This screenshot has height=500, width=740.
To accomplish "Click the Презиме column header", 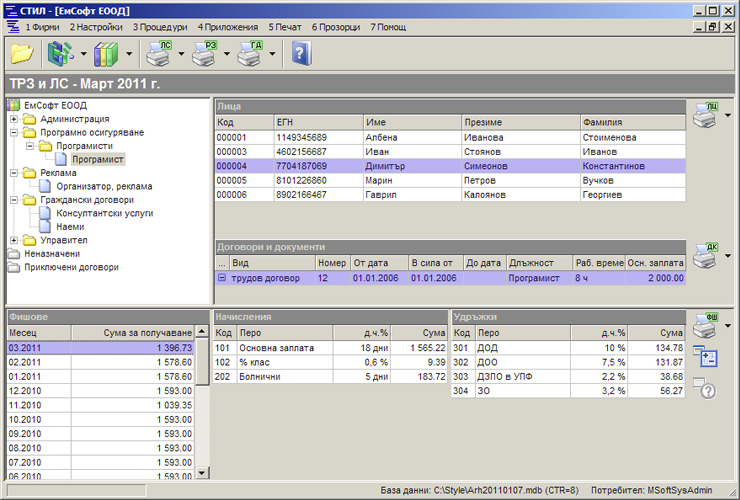I will point(521,122).
